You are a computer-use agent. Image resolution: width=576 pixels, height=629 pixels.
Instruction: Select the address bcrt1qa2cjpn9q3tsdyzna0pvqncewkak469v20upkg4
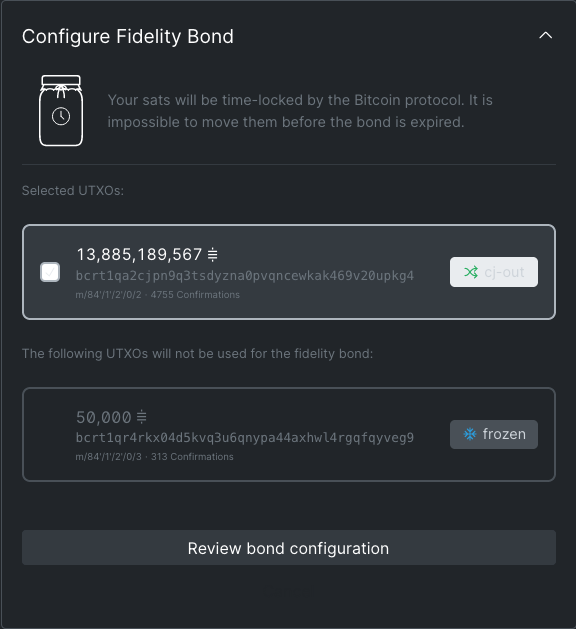(245, 276)
